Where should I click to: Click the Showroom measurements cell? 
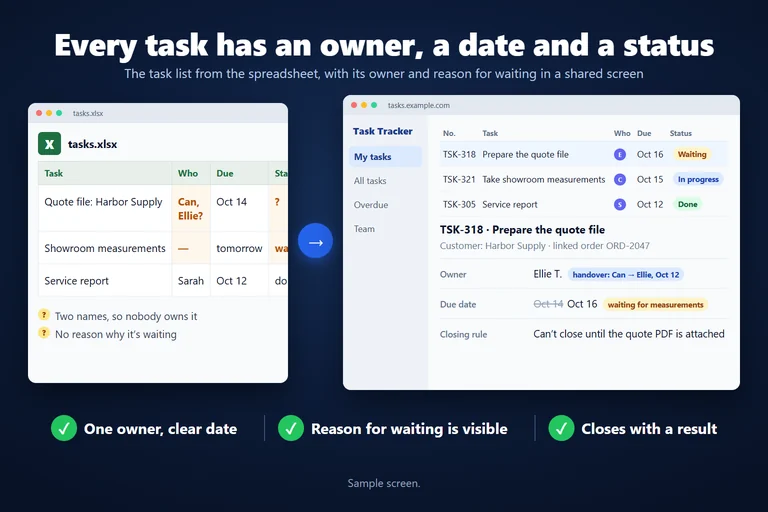(x=105, y=248)
